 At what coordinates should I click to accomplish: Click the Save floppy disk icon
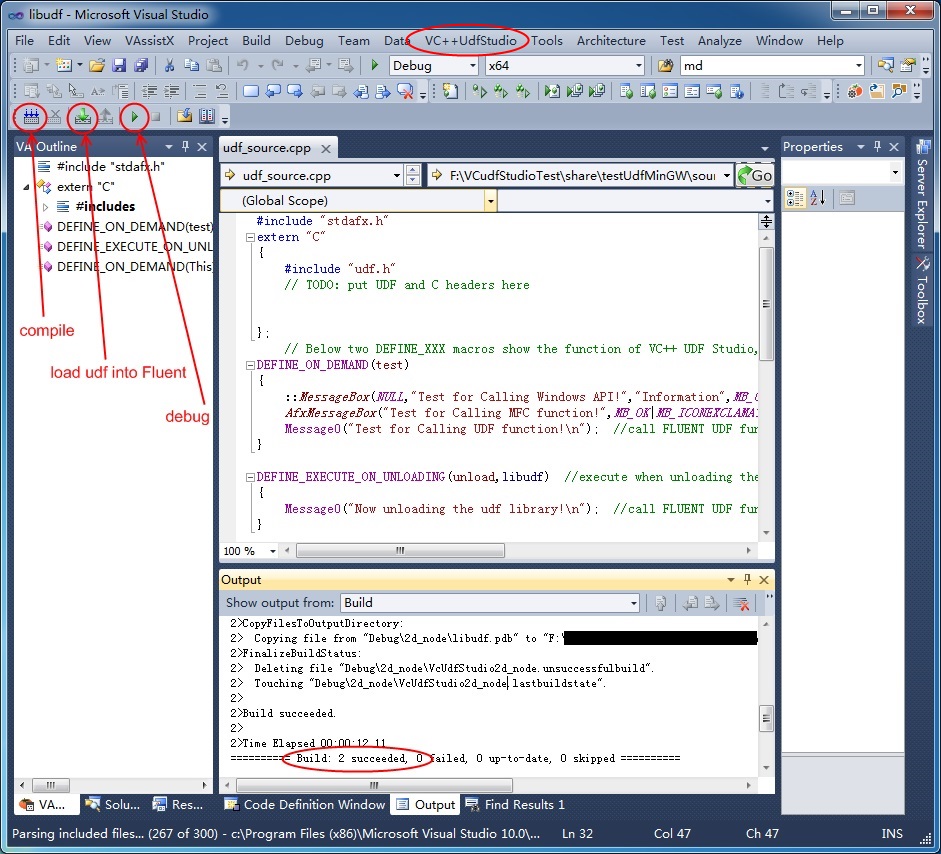(x=119, y=66)
